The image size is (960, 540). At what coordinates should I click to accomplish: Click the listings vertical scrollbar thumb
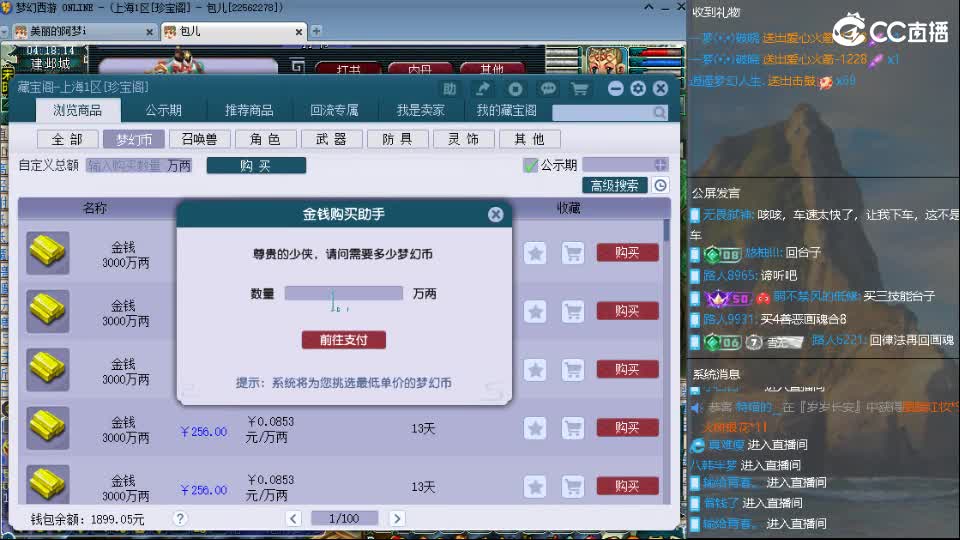click(x=666, y=231)
